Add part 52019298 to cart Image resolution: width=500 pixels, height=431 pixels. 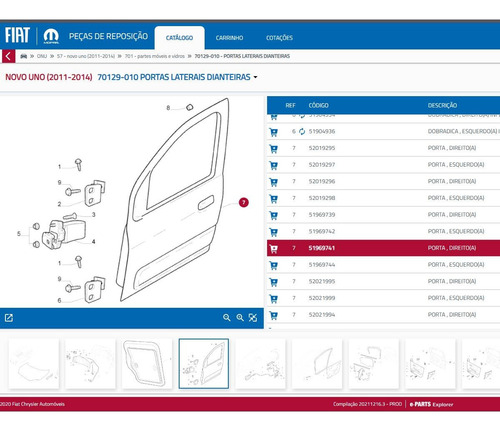click(x=274, y=199)
